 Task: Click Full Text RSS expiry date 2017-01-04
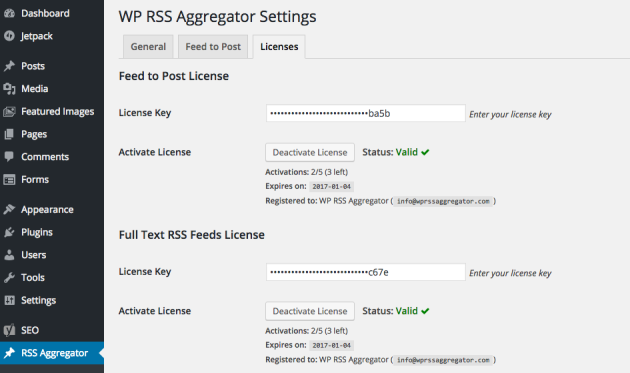[331, 345]
